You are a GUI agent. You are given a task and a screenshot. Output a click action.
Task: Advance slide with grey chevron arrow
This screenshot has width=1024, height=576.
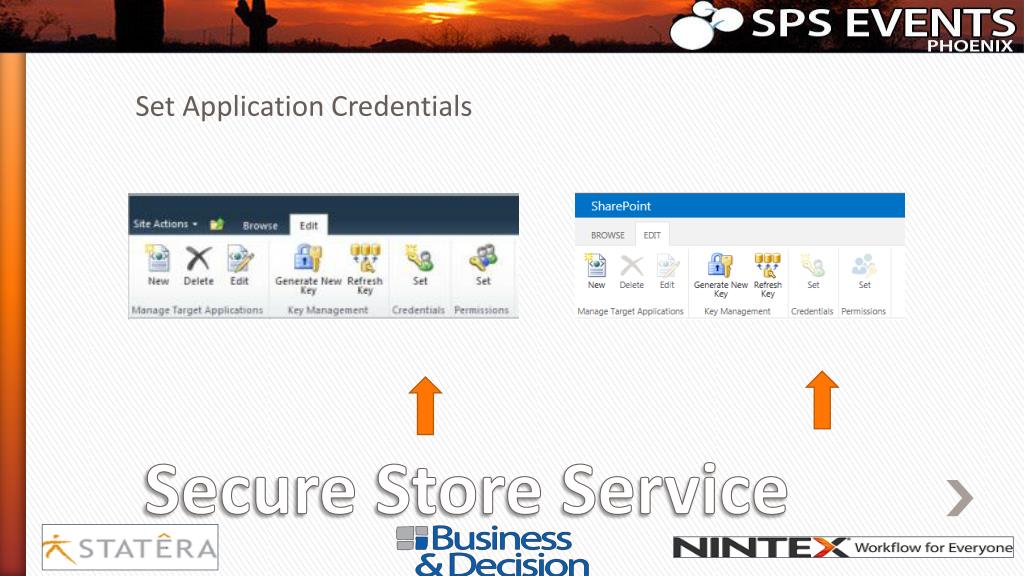(960, 498)
